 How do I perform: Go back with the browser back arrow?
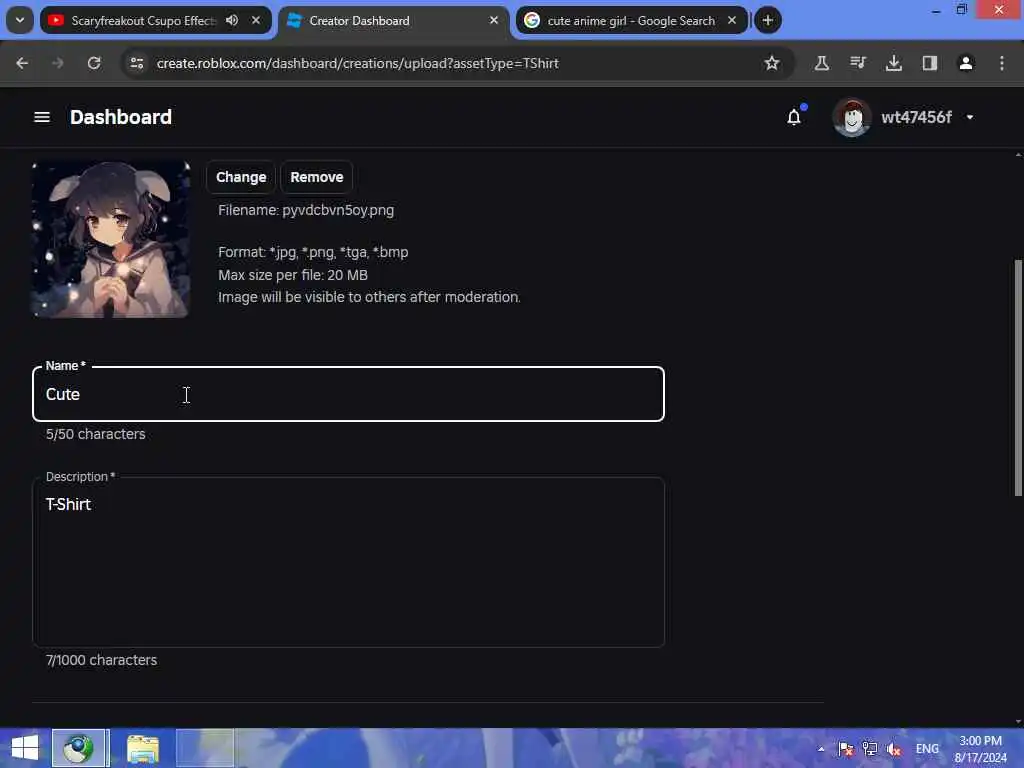(x=22, y=63)
